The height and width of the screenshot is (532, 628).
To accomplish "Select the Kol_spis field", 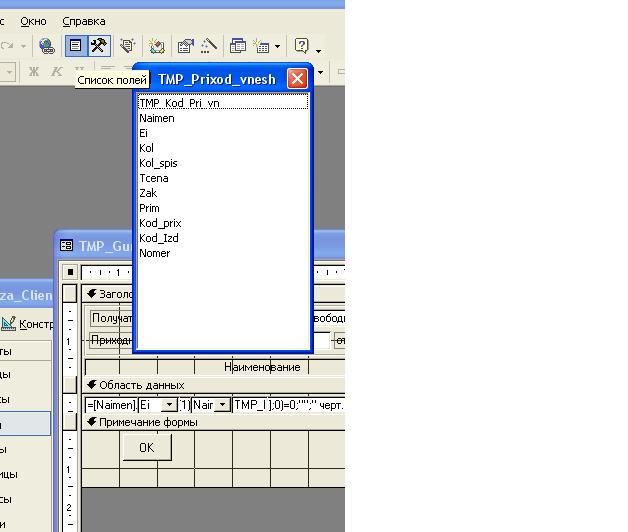I will (223, 163).
